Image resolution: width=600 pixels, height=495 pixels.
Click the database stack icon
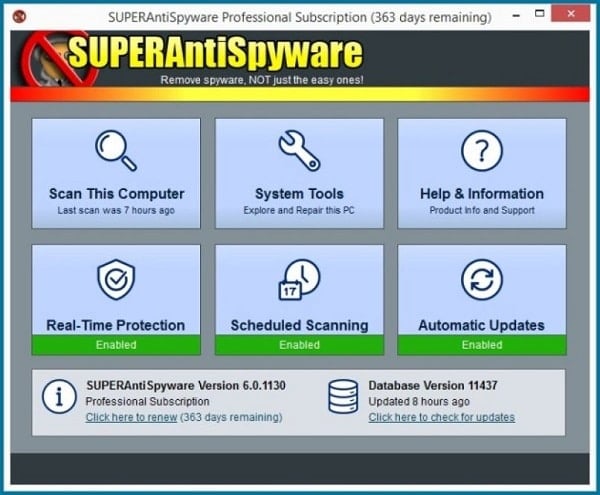[343, 397]
